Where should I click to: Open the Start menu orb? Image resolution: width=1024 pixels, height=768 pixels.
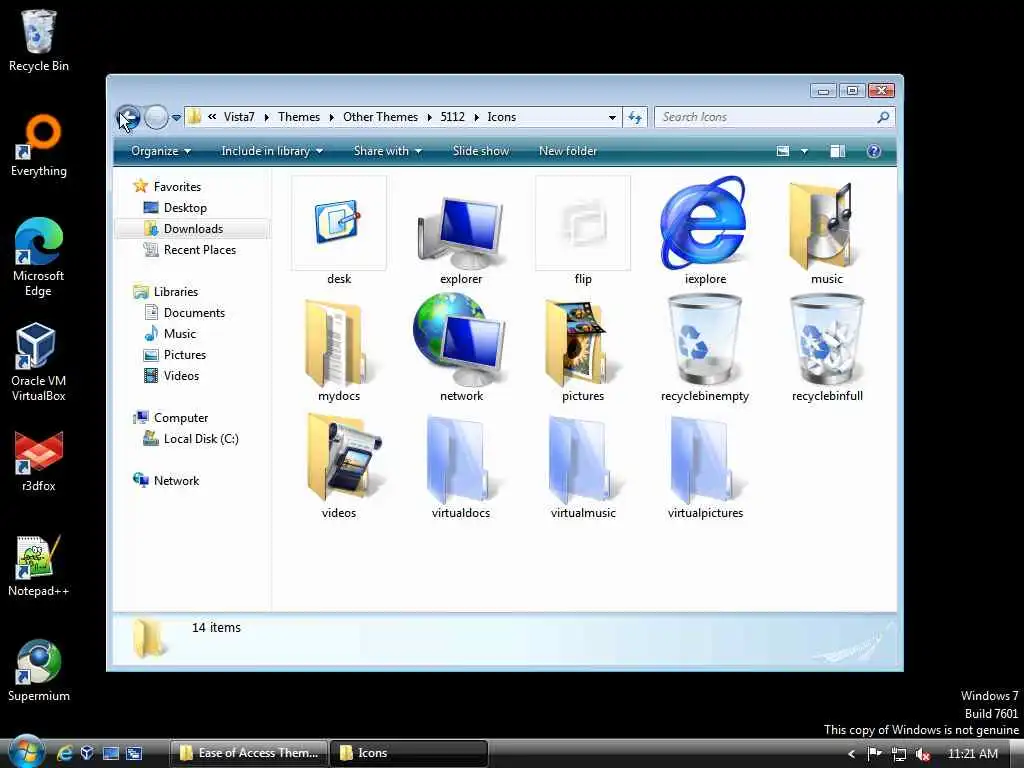[26, 752]
